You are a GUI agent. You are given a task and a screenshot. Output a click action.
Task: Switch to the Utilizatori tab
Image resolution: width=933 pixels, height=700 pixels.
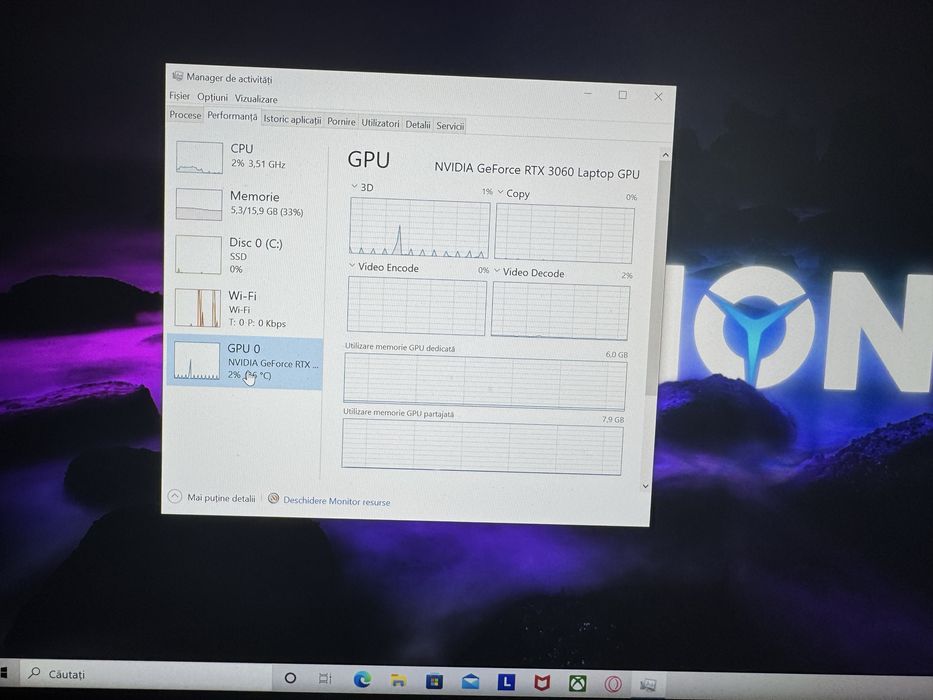pyautogui.click(x=380, y=123)
